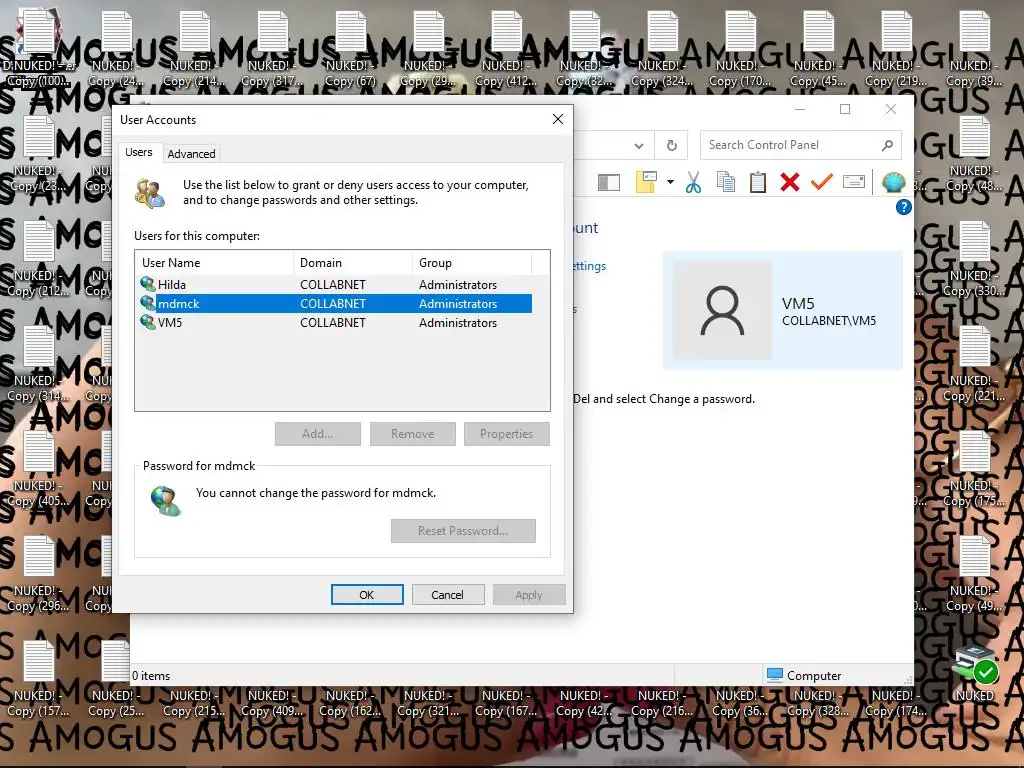Click the Apply button
The image size is (1024, 768).
point(528,595)
